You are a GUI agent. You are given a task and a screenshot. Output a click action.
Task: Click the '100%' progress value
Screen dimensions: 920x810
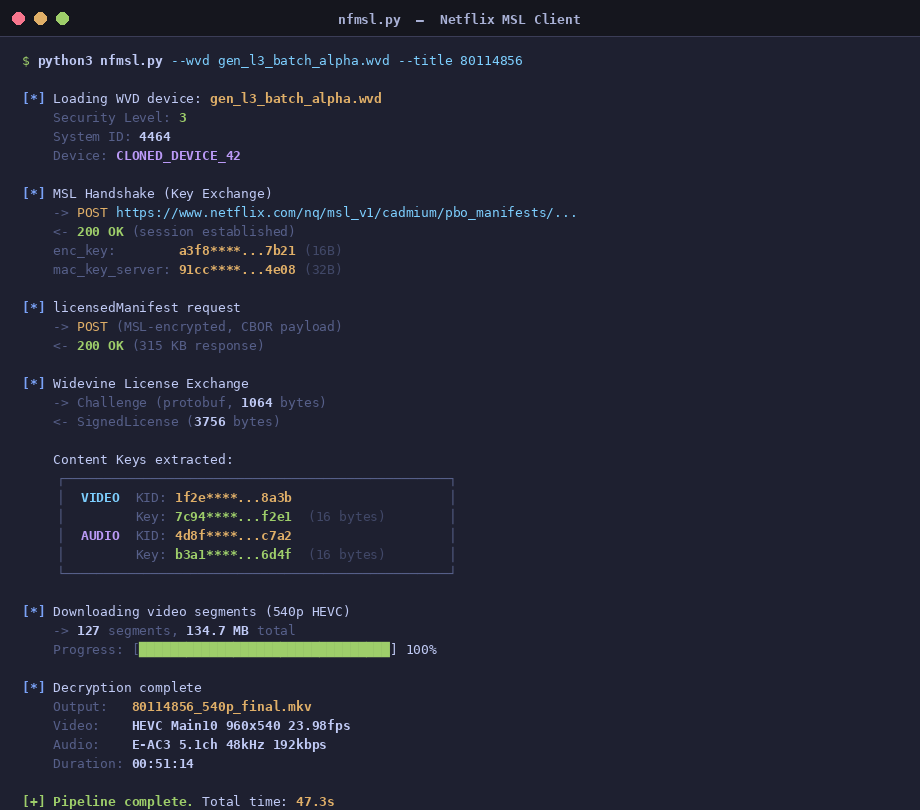pos(421,650)
